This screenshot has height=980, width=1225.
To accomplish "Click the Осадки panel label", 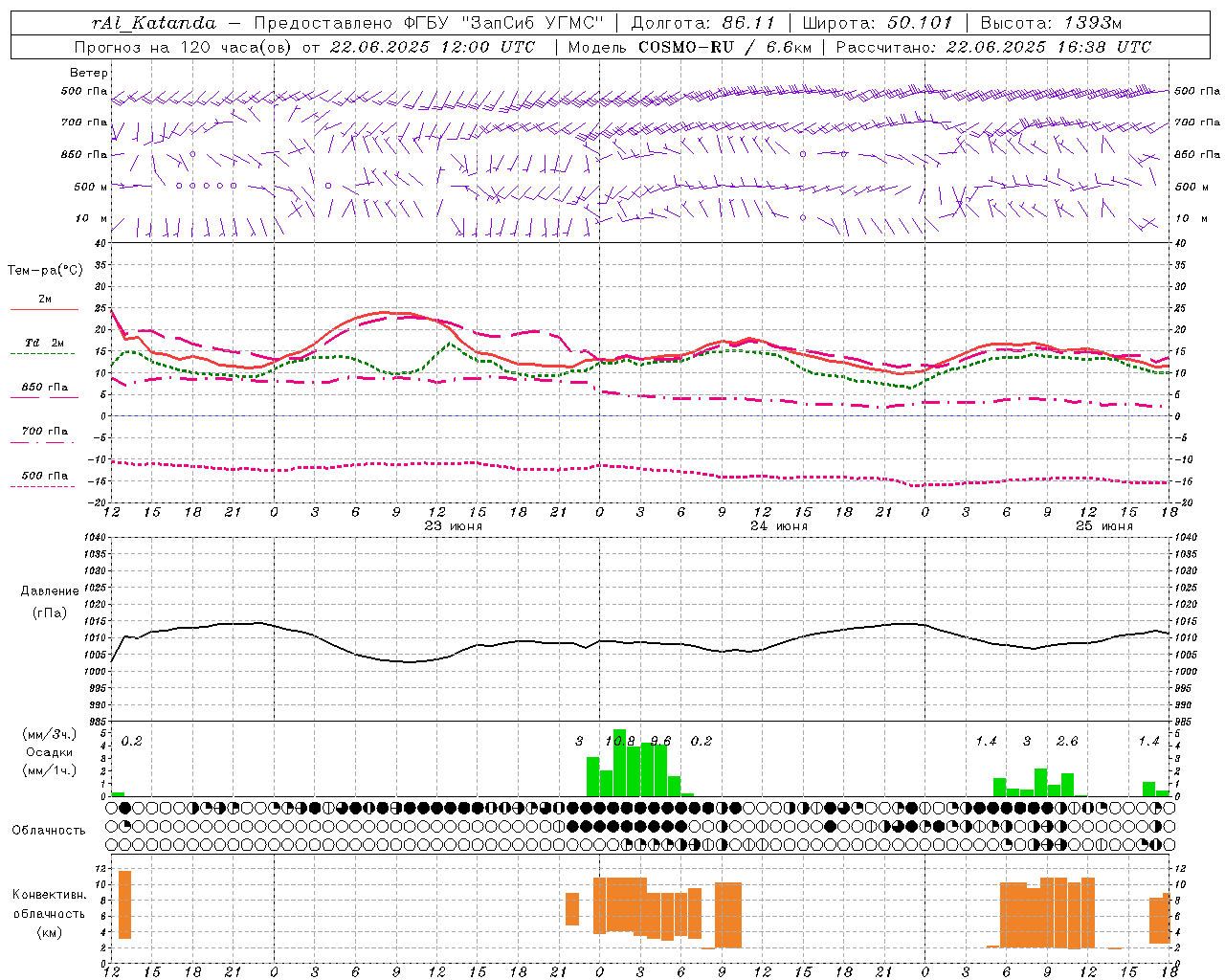I will [50, 752].
